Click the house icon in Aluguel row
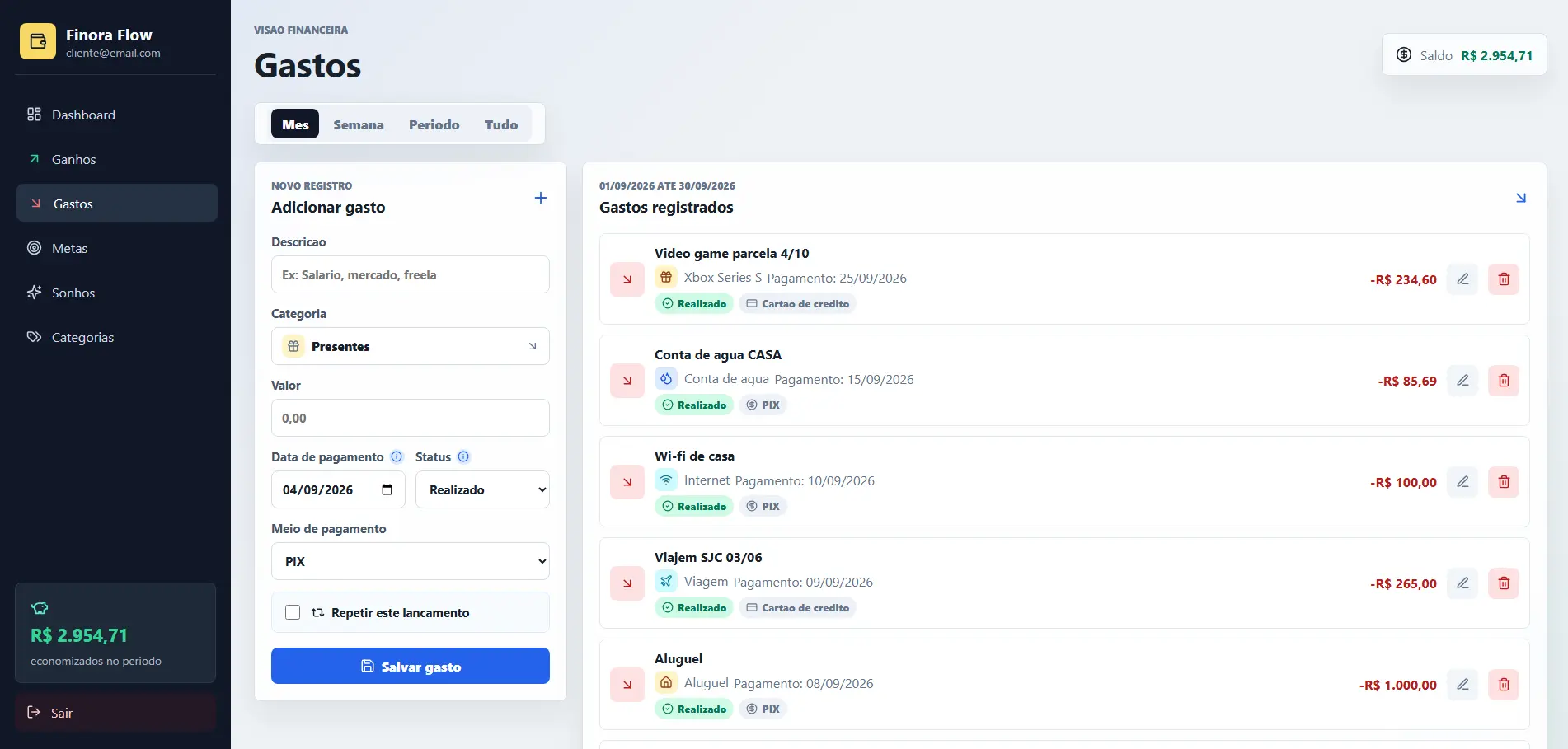Screen dimensions: 1568x749 click(666, 683)
